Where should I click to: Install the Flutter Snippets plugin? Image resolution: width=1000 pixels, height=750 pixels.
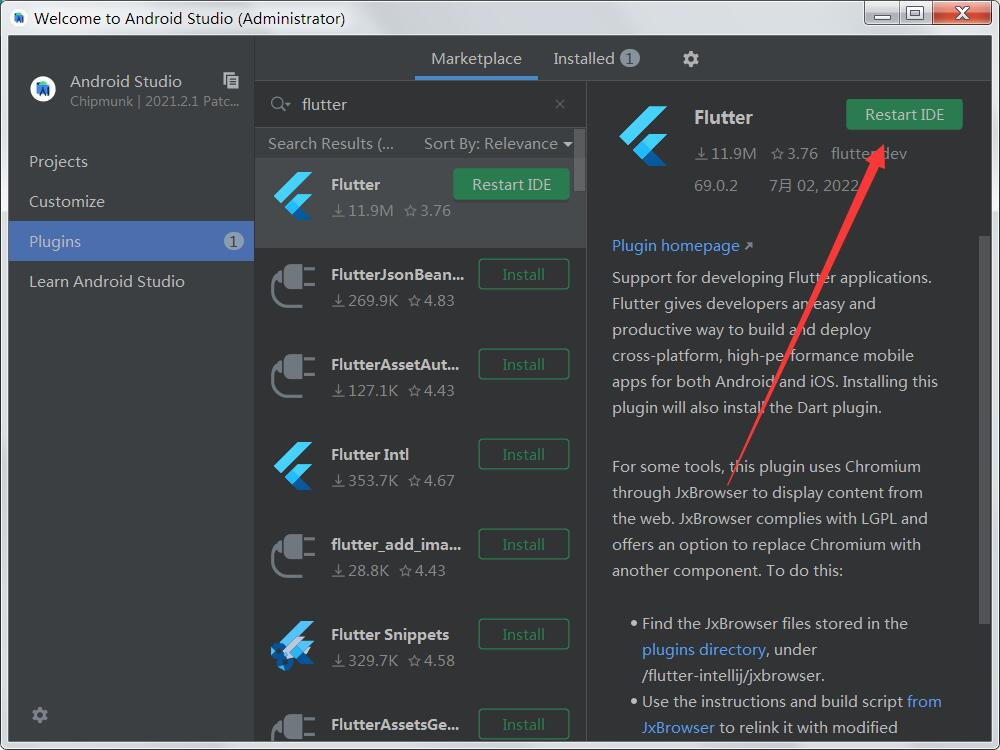tap(524, 634)
